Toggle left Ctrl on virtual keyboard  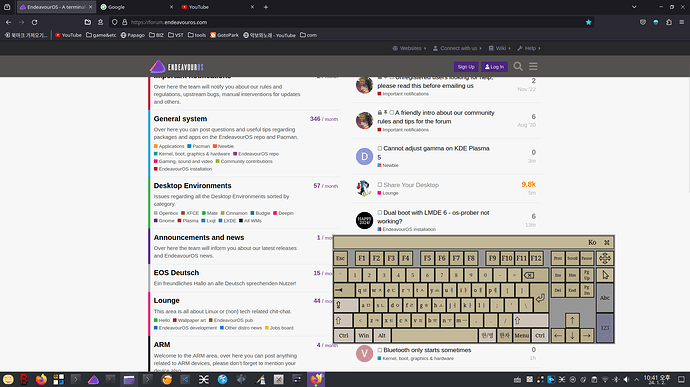click(x=344, y=335)
